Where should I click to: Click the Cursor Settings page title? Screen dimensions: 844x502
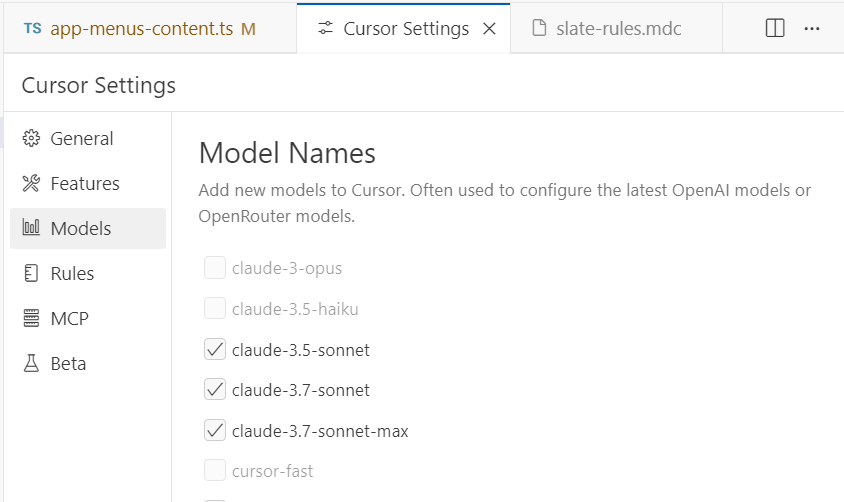(99, 86)
